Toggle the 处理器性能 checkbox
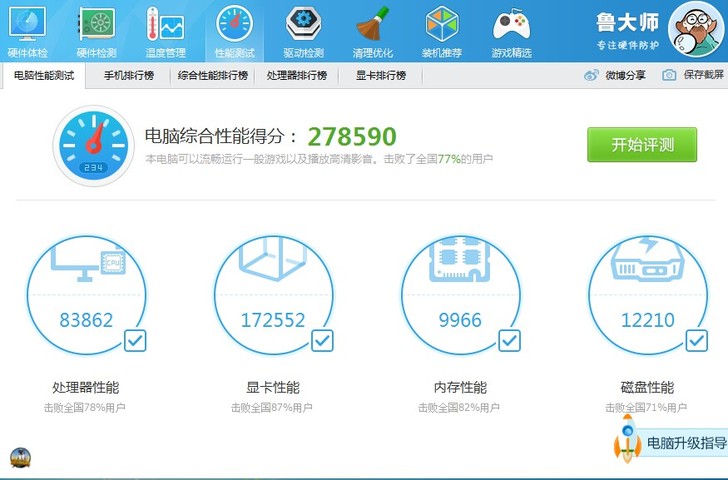Image resolution: width=728 pixels, height=480 pixels. click(x=135, y=341)
